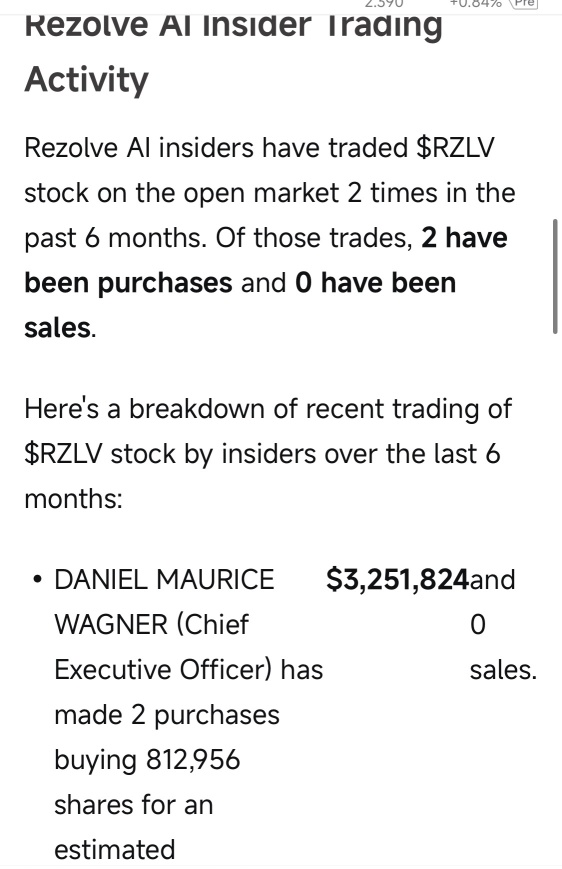Tap the bold $3,251,824 amount
Screen dimensions: 562x869
[397, 580]
